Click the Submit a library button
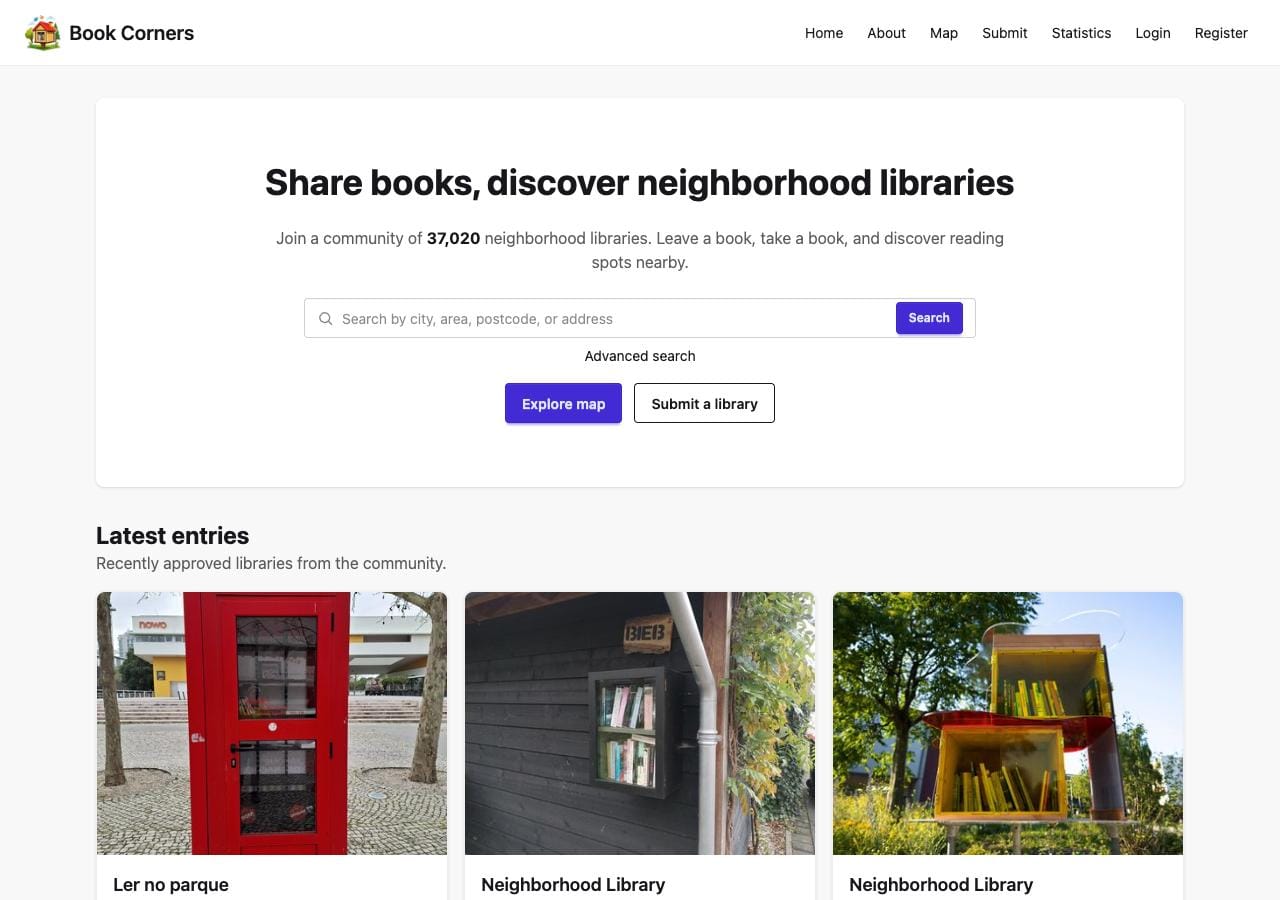 [704, 403]
